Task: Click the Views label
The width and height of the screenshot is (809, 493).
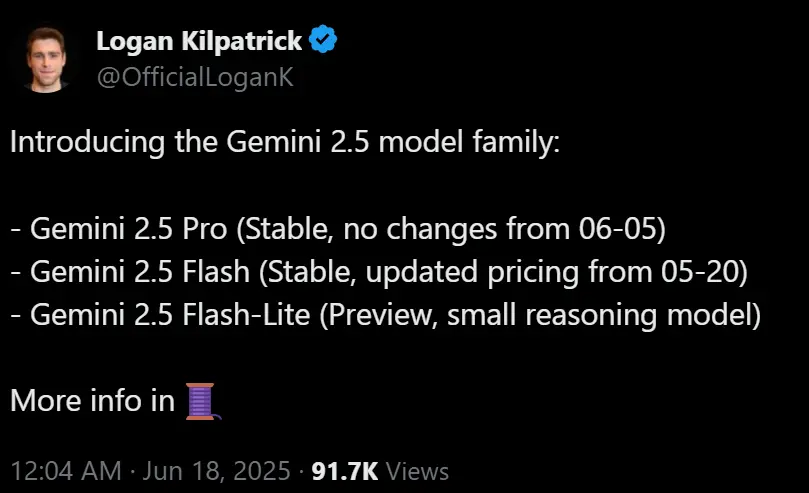Action: [x=417, y=471]
